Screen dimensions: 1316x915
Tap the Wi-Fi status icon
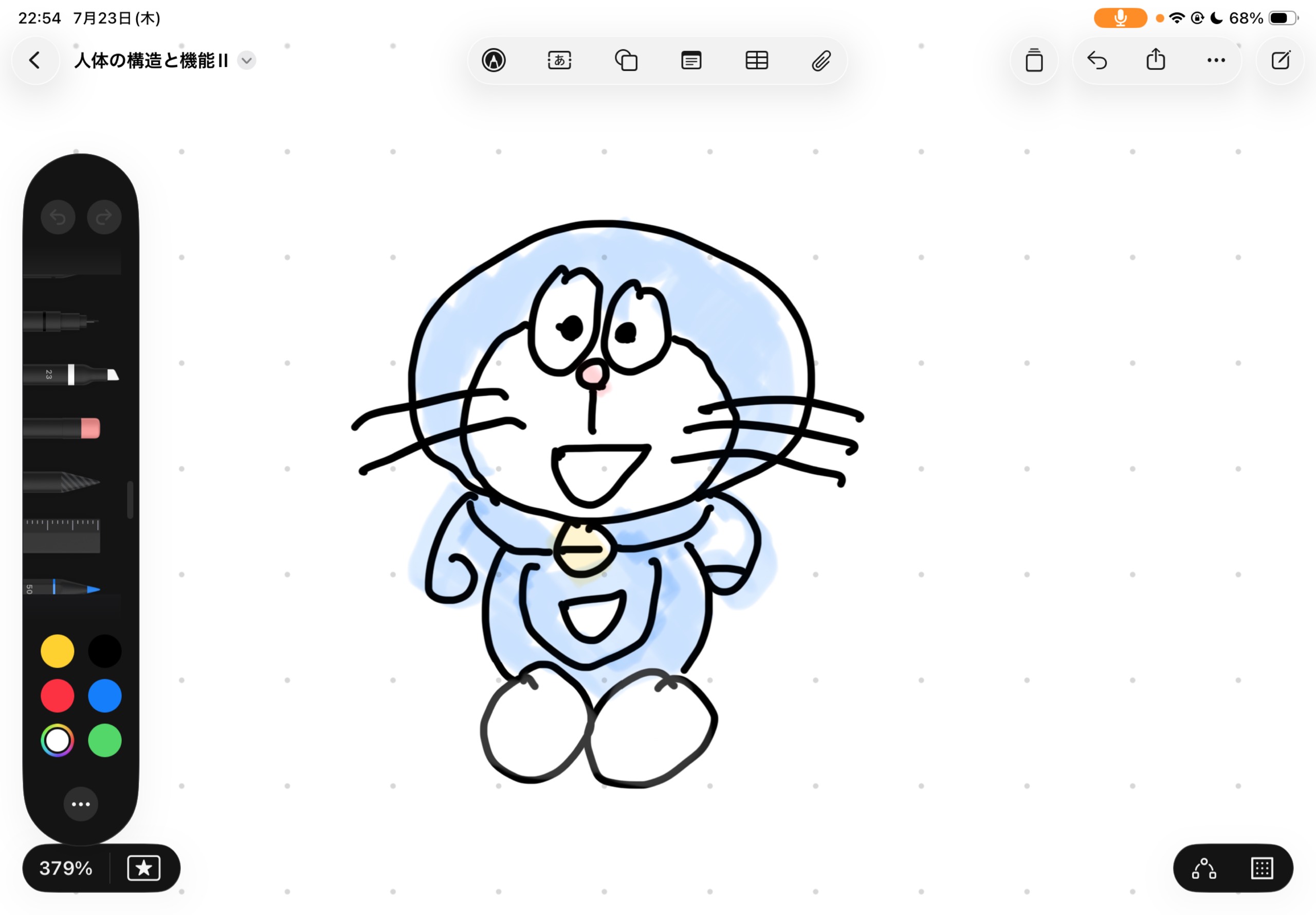pyautogui.click(x=1177, y=18)
